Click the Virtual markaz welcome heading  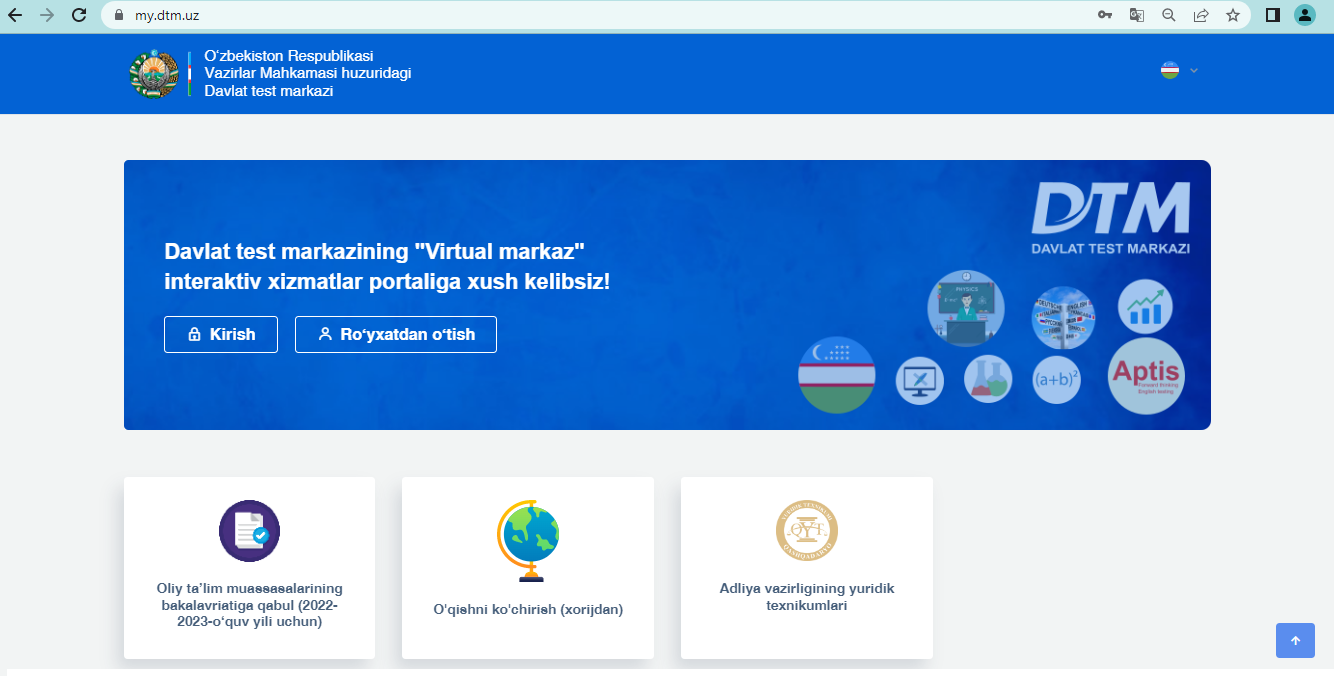pos(387,266)
